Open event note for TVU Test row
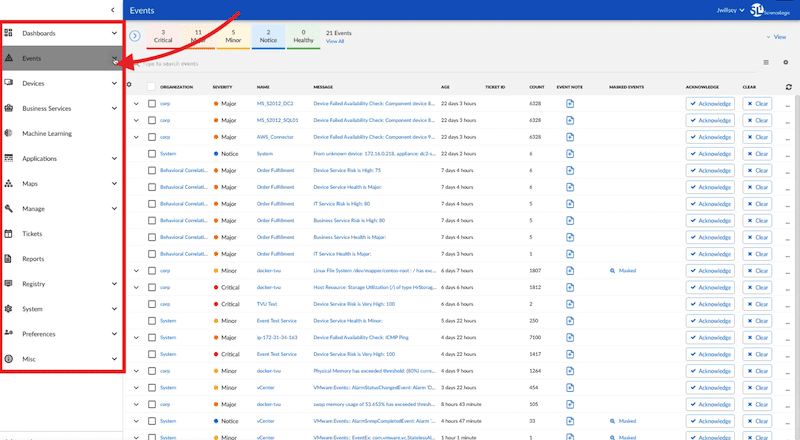This screenshot has height=440, width=800. (x=570, y=304)
